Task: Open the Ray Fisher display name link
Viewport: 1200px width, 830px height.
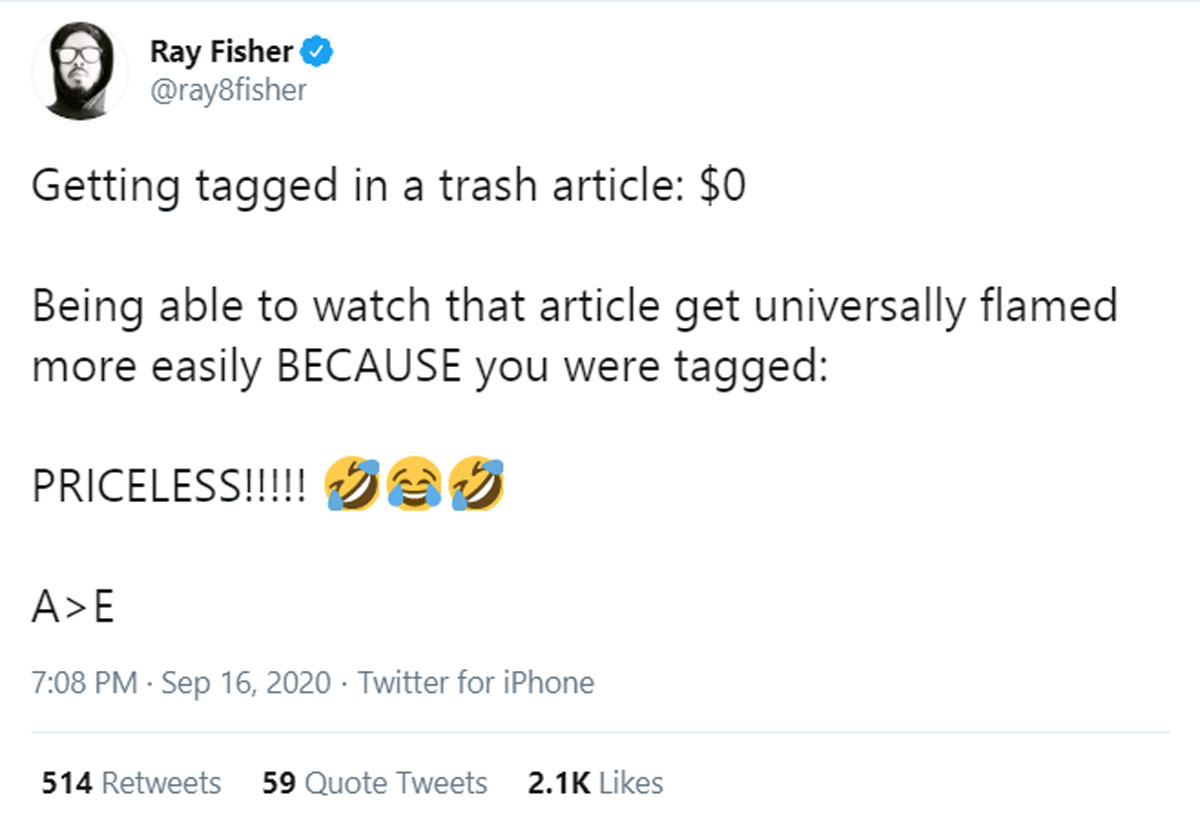Action: [222, 51]
